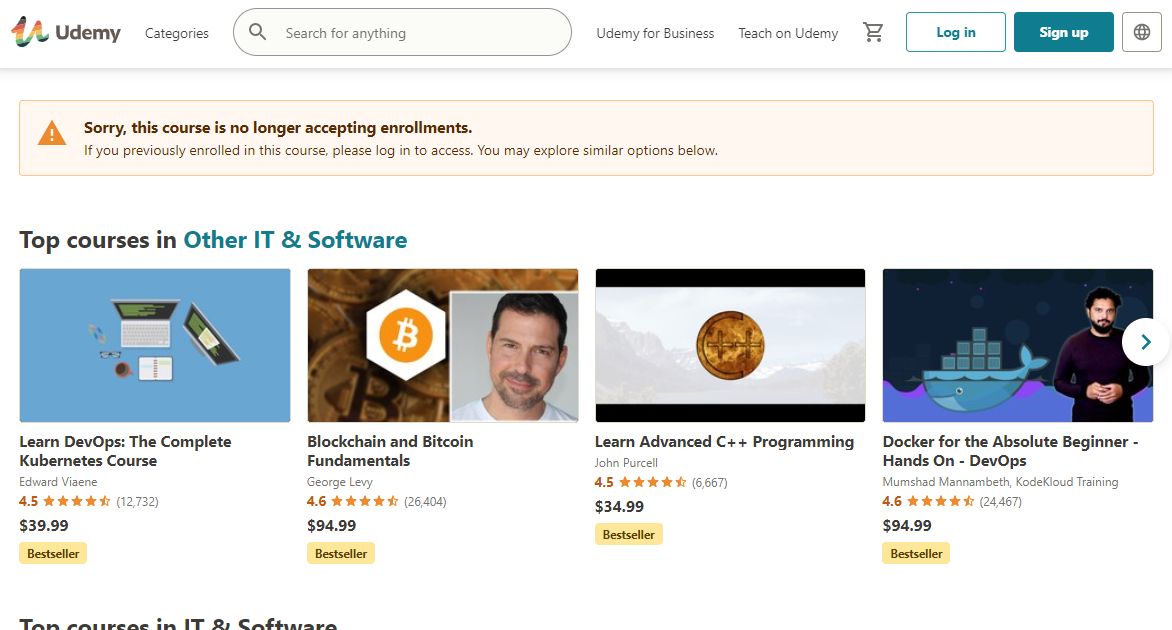Open Udemy for Business
Viewport: 1172px width, 630px height.
(655, 33)
